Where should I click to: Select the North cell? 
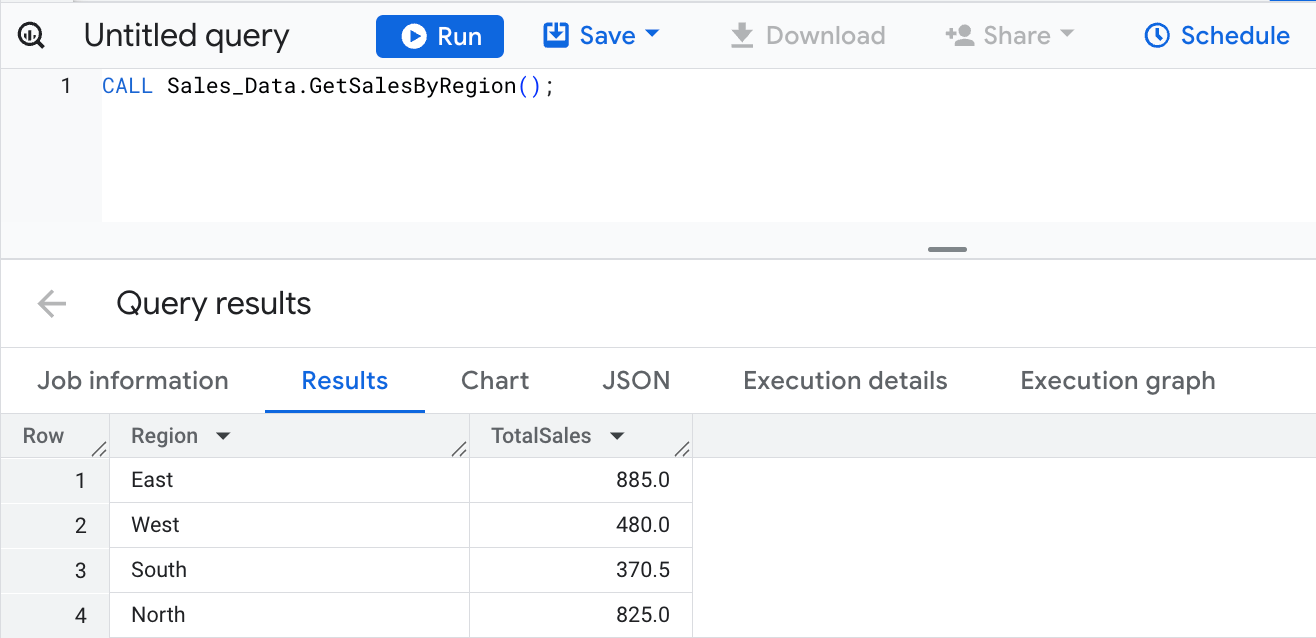pos(289,615)
